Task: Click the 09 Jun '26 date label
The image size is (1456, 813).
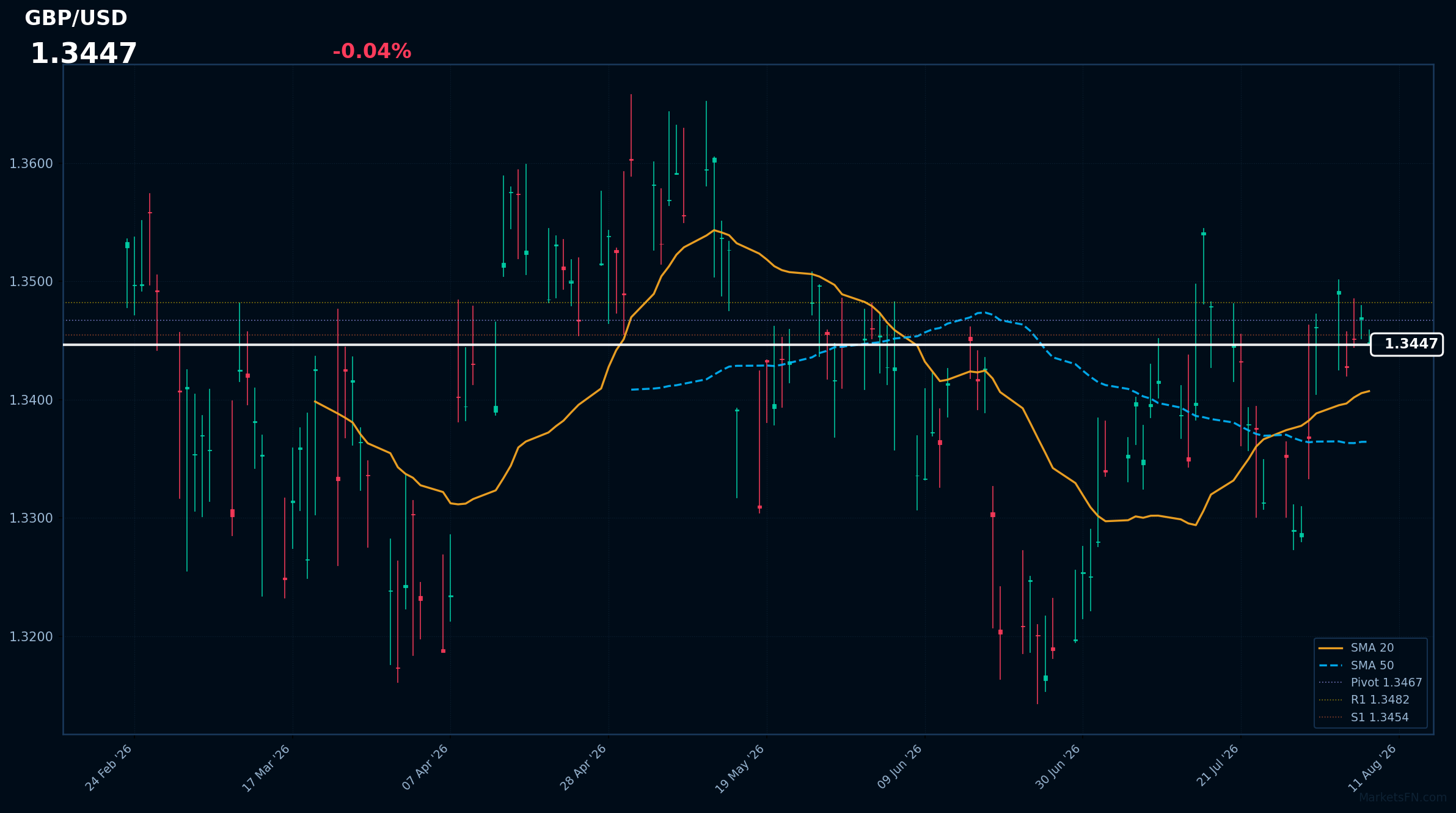Action: (x=899, y=767)
